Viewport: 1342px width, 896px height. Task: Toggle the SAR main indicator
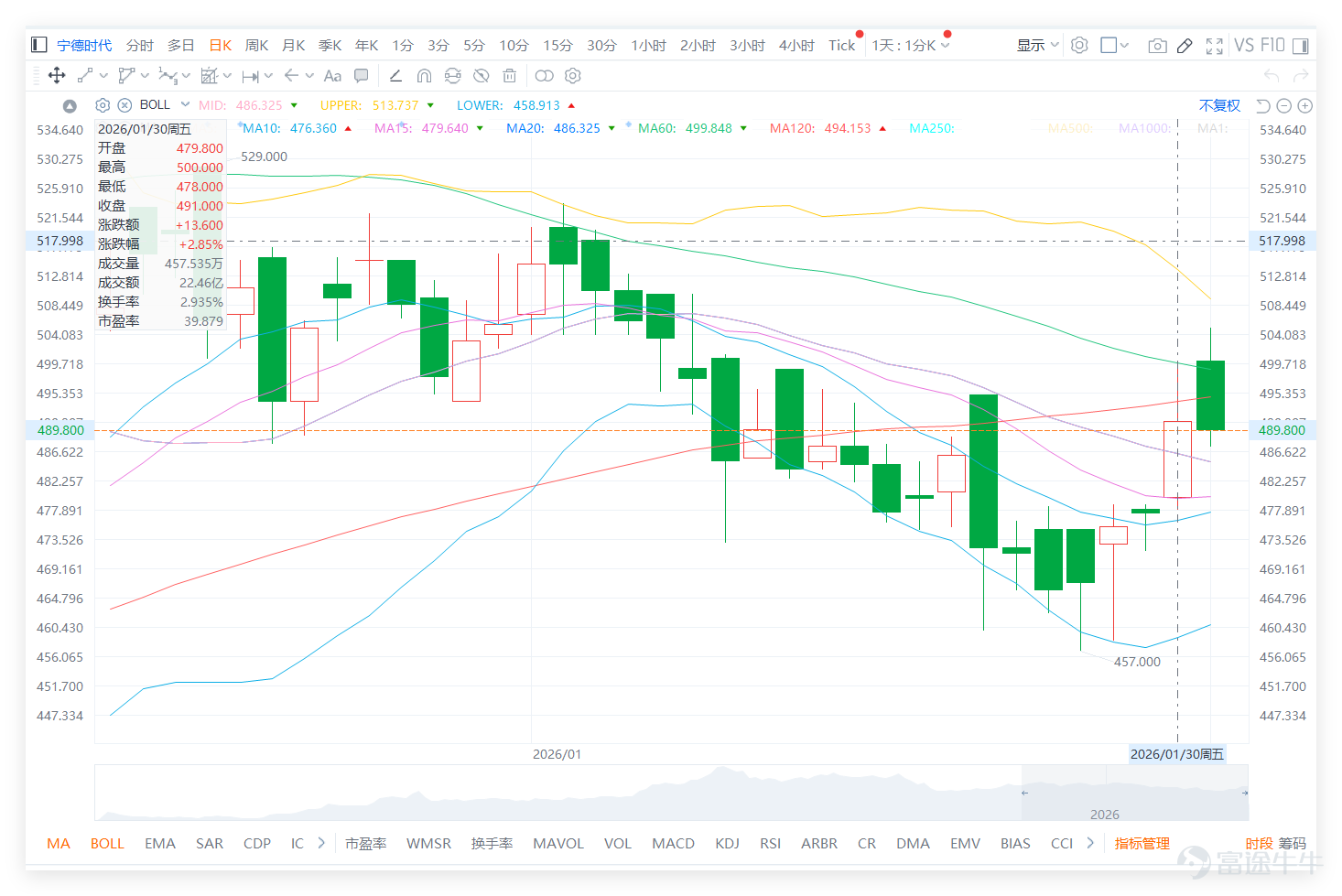tap(210, 843)
